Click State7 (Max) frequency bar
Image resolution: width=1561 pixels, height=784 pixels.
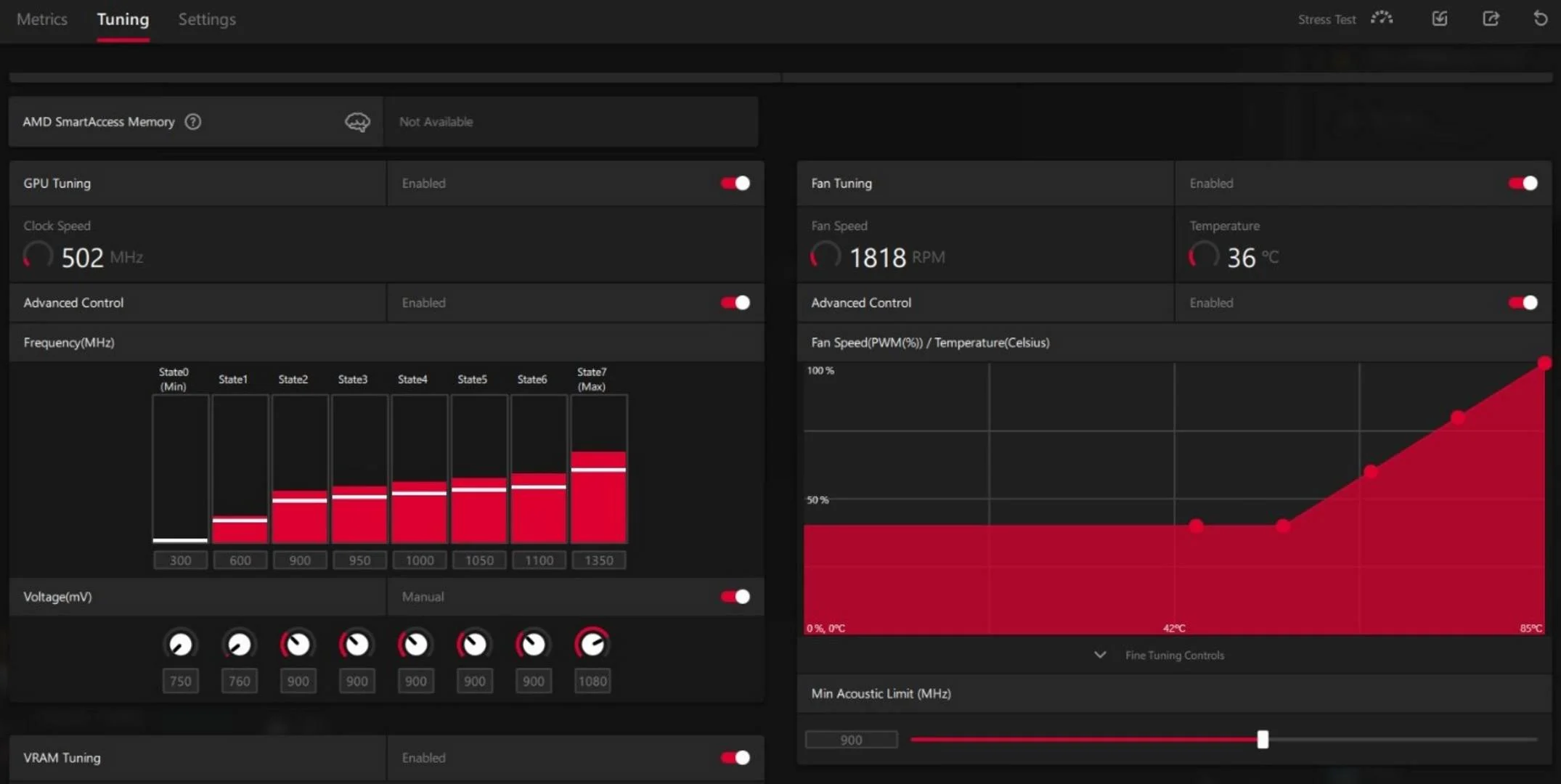[598, 469]
